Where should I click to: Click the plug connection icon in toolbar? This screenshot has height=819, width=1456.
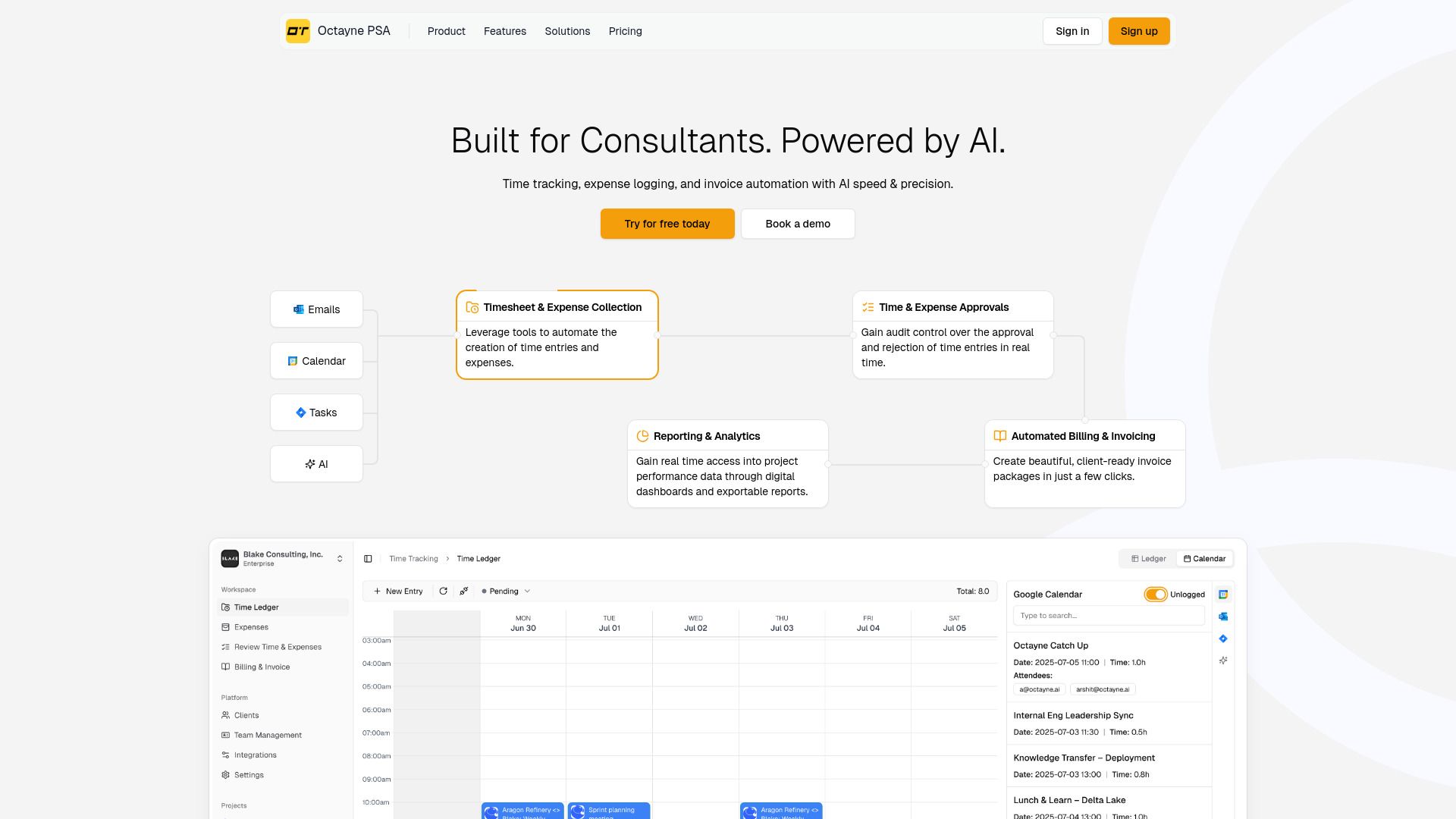point(464,591)
